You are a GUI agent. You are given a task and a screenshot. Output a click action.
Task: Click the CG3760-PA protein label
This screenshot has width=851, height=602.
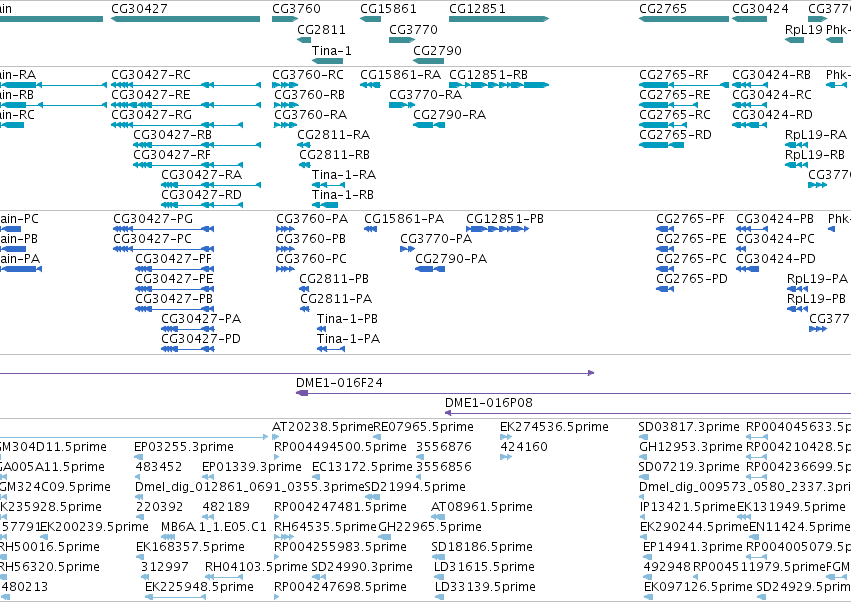[x=312, y=219]
